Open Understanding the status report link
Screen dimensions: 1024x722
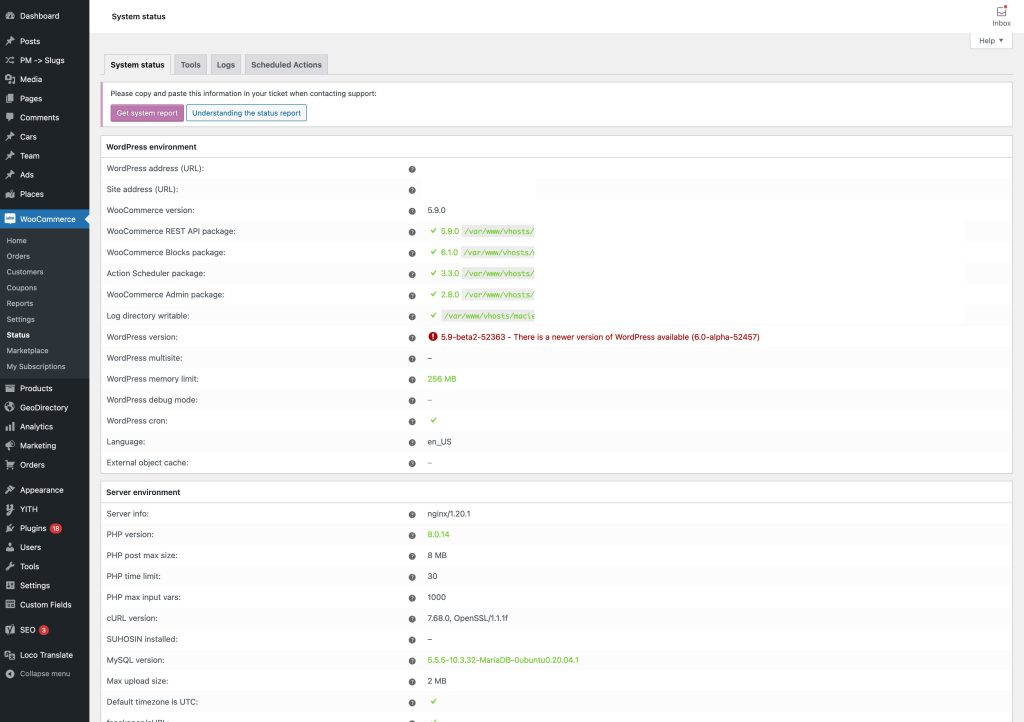tap(246, 113)
